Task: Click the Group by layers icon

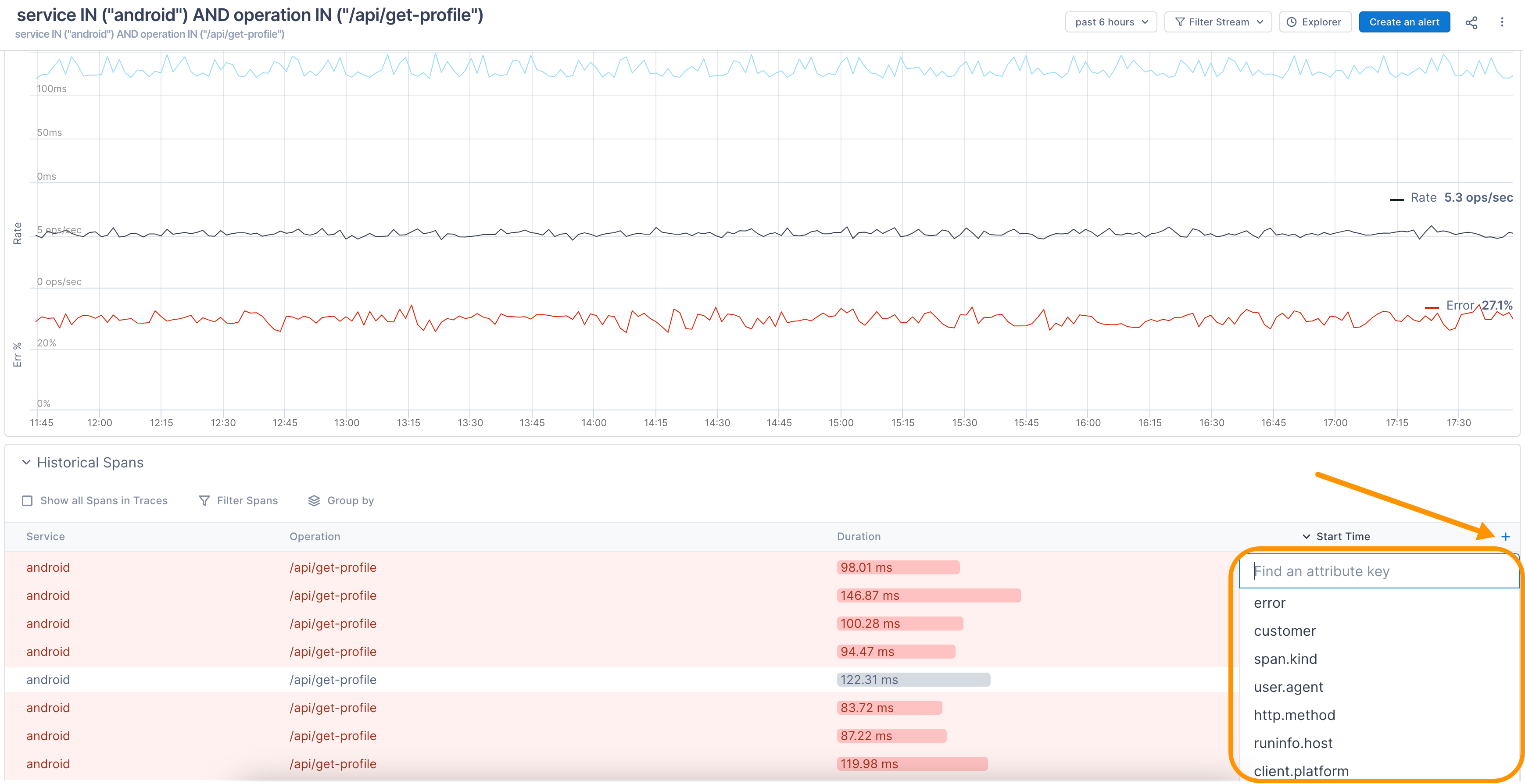Action: tap(314, 501)
